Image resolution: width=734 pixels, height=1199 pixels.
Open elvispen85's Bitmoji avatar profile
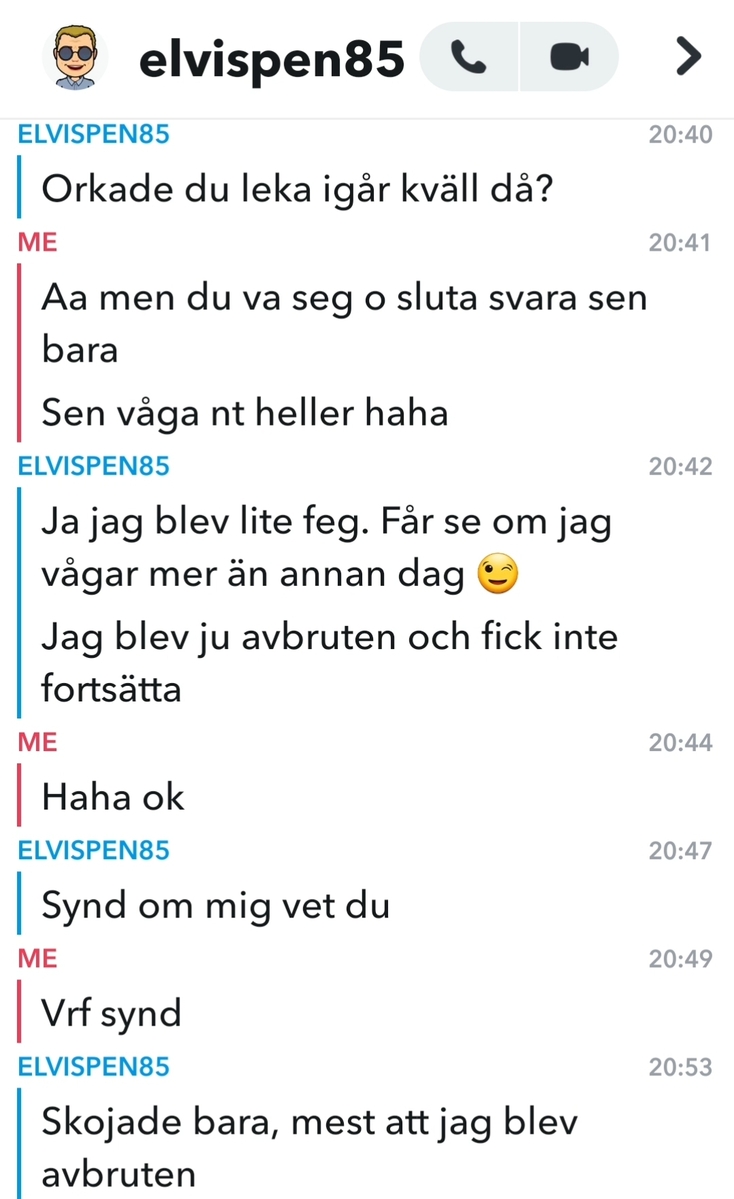75,57
